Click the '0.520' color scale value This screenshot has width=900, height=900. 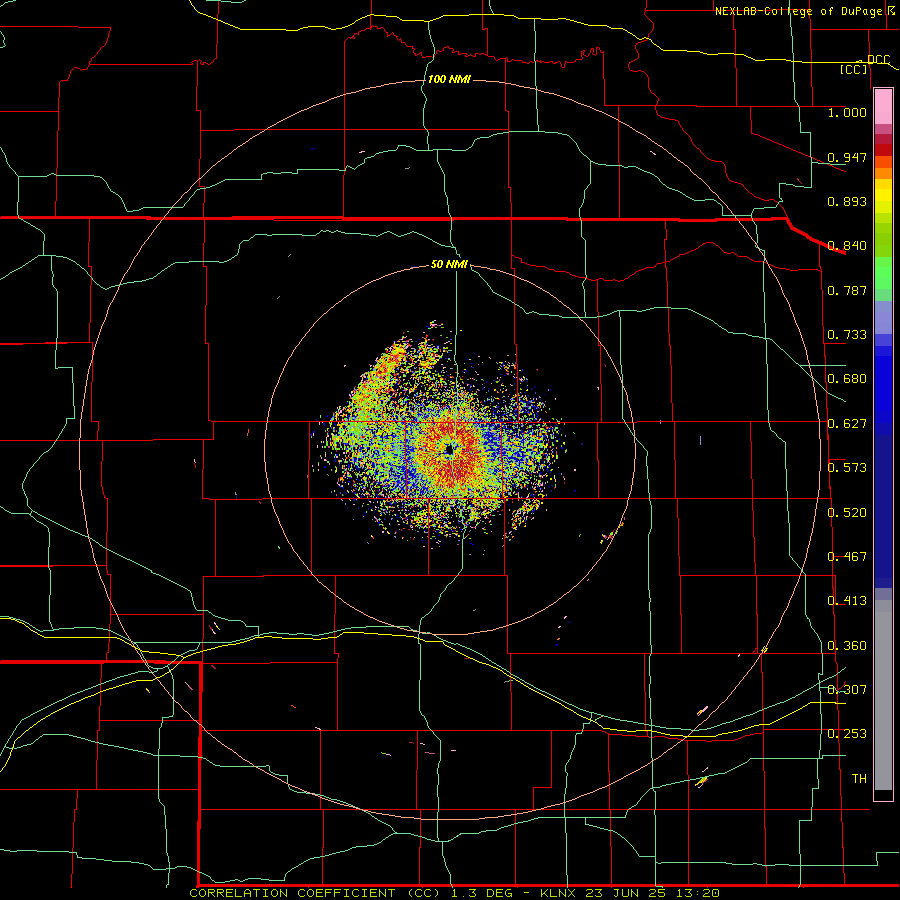847,513
